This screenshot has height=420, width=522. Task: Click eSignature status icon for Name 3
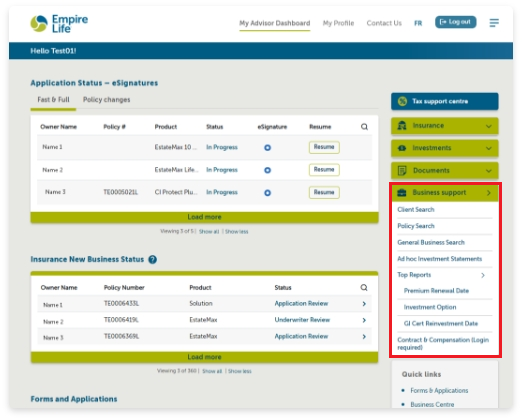pos(267,193)
